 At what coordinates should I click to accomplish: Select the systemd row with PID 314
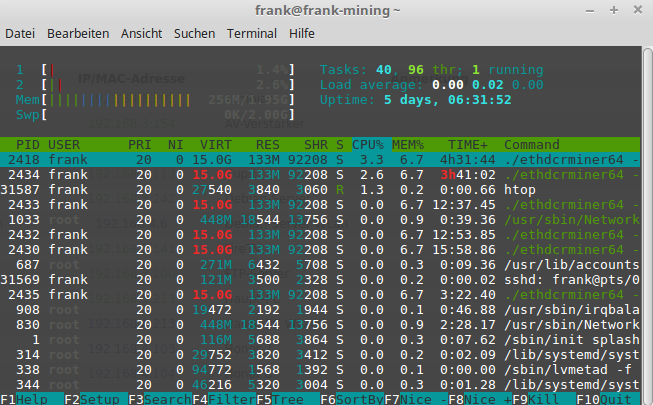(x=320, y=355)
